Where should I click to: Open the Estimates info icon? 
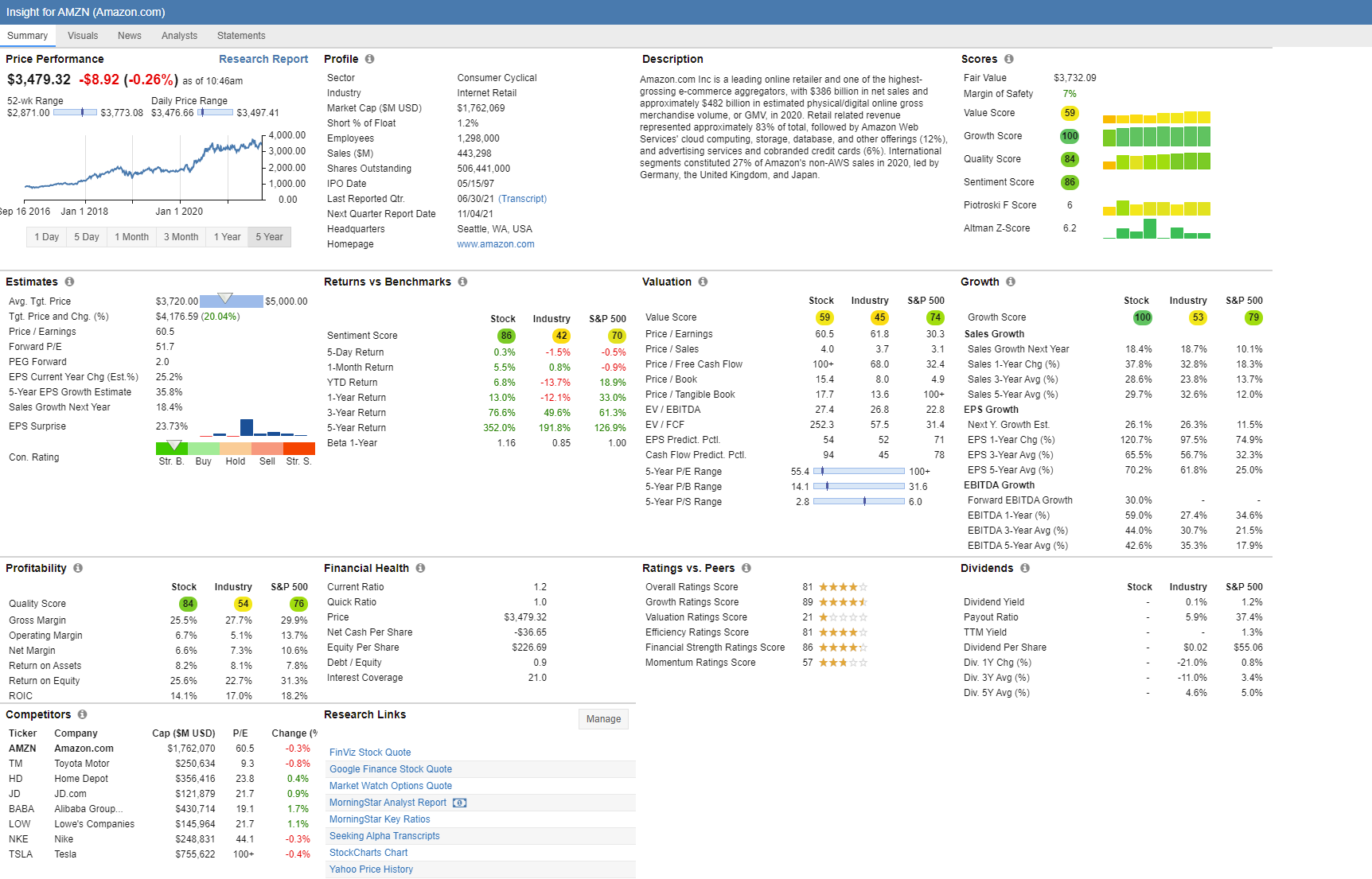point(69,282)
